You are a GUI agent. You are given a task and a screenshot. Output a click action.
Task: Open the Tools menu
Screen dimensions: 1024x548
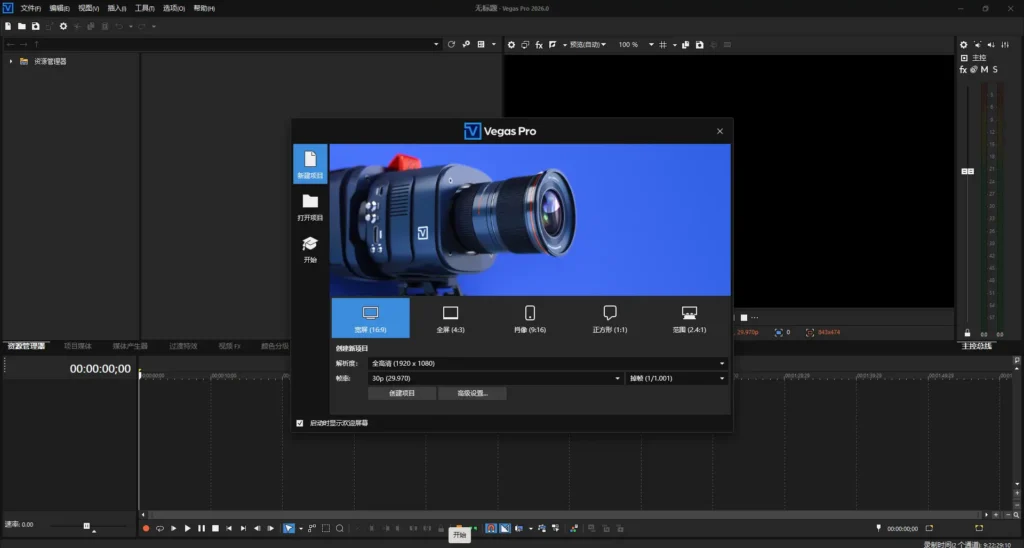pyautogui.click(x=144, y=8)
